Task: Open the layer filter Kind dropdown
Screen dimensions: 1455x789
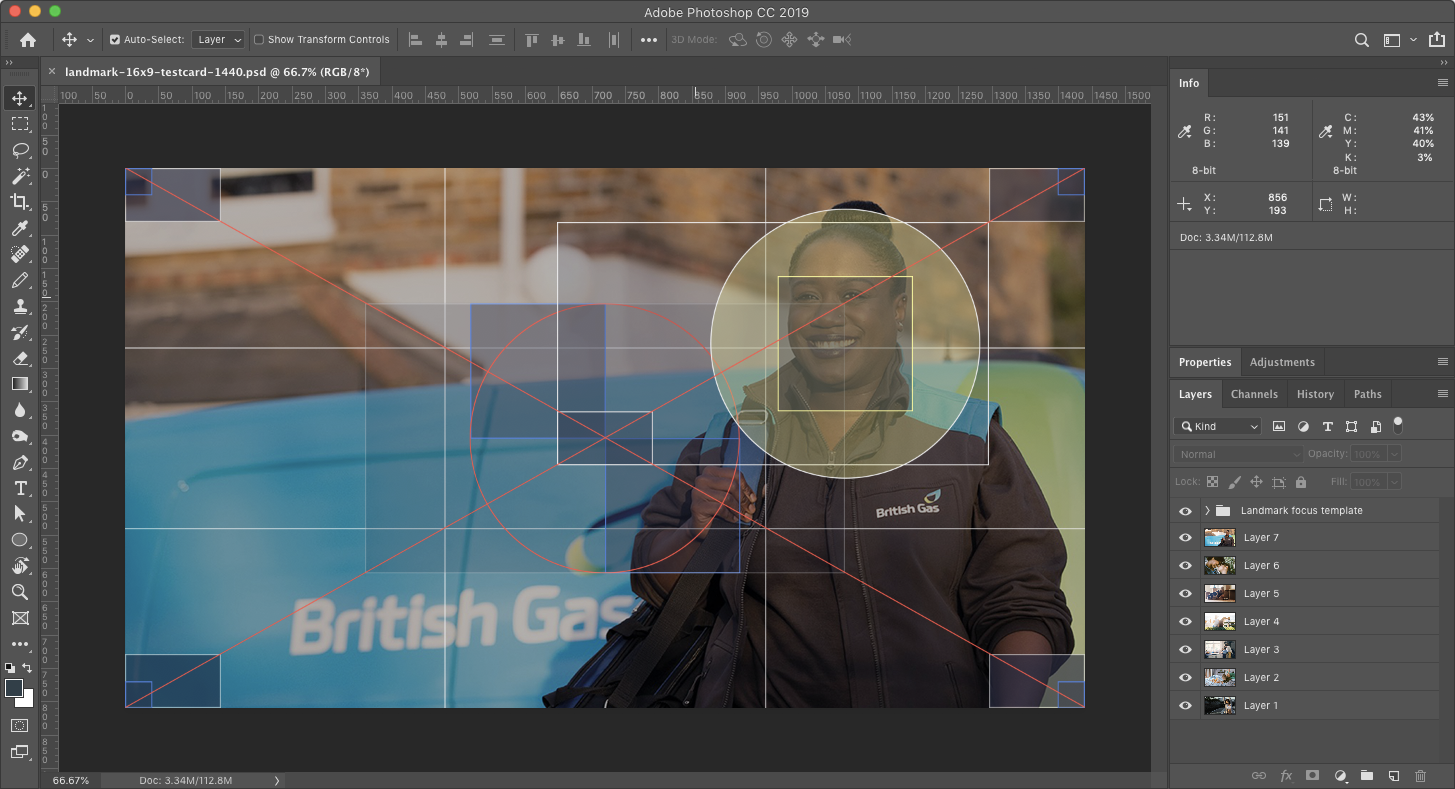Action: point(1218,426)
